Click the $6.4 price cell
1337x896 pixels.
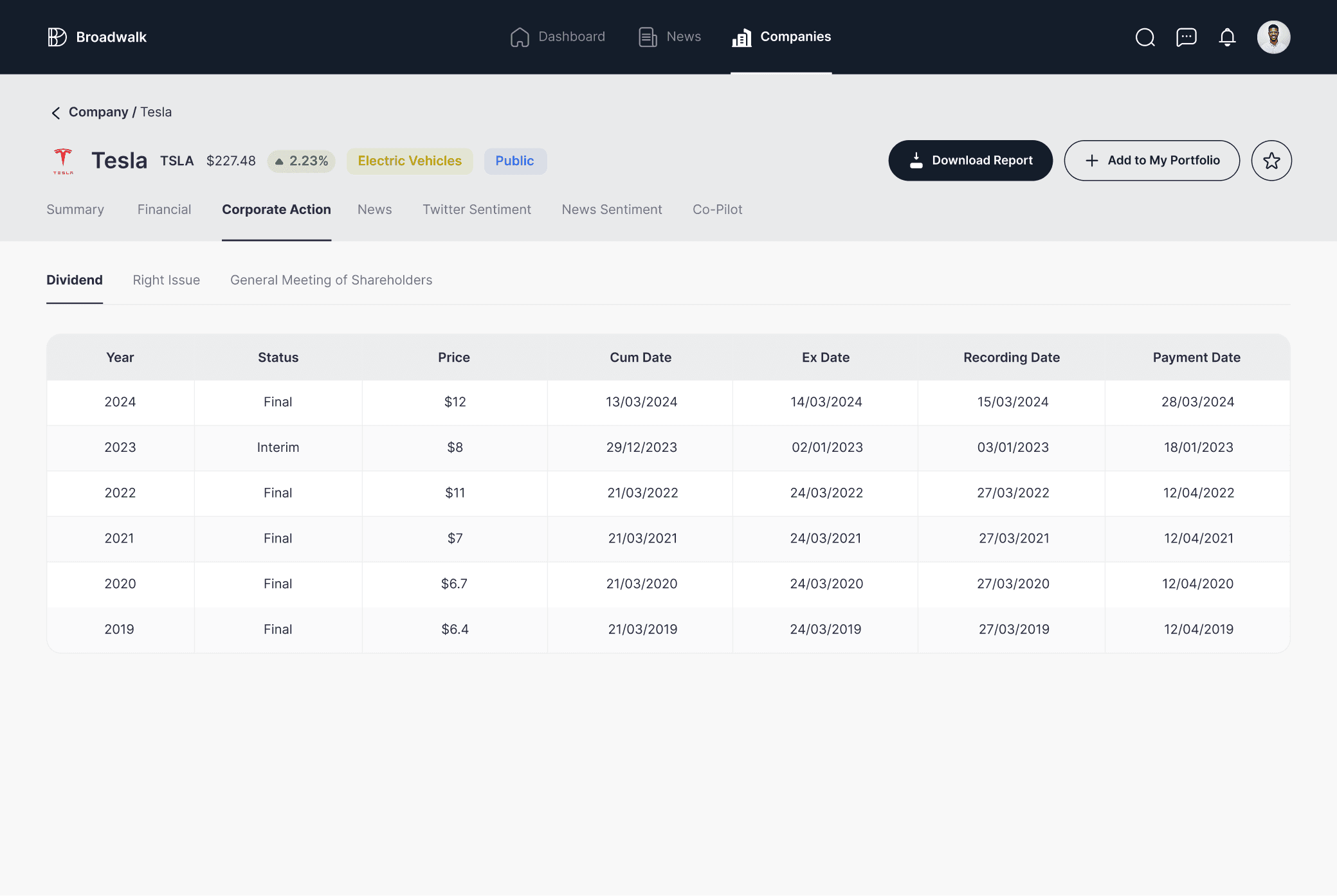tap(455, 630)
